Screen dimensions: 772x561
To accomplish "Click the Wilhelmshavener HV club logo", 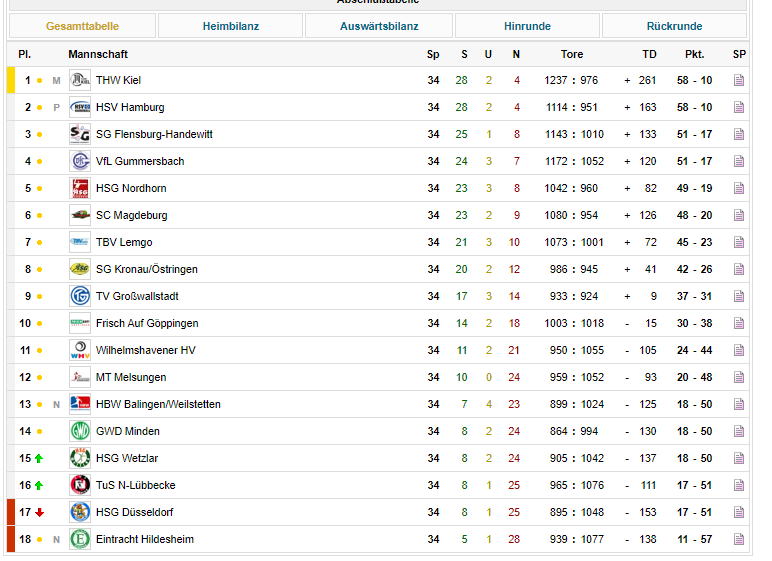I will click(x=80, y=350).
